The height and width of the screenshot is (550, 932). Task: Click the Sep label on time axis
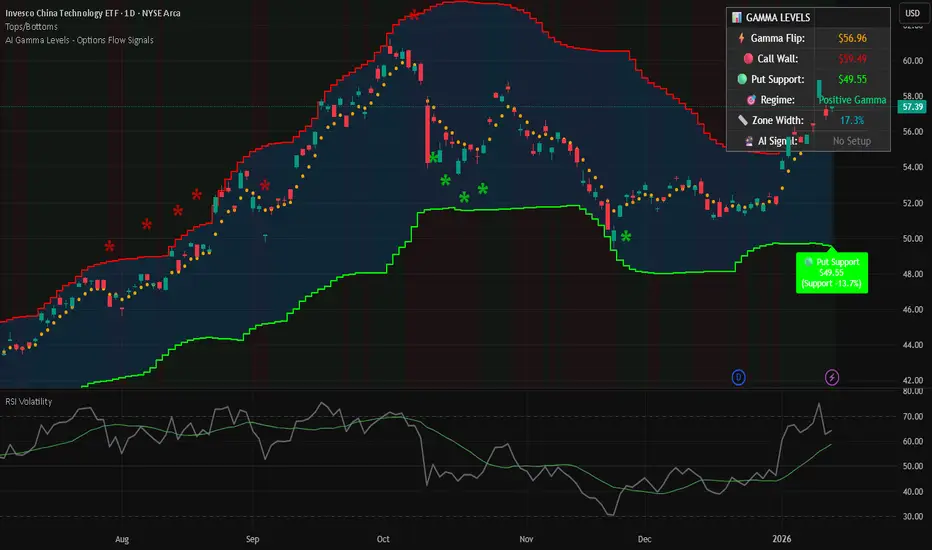point(253,539)
